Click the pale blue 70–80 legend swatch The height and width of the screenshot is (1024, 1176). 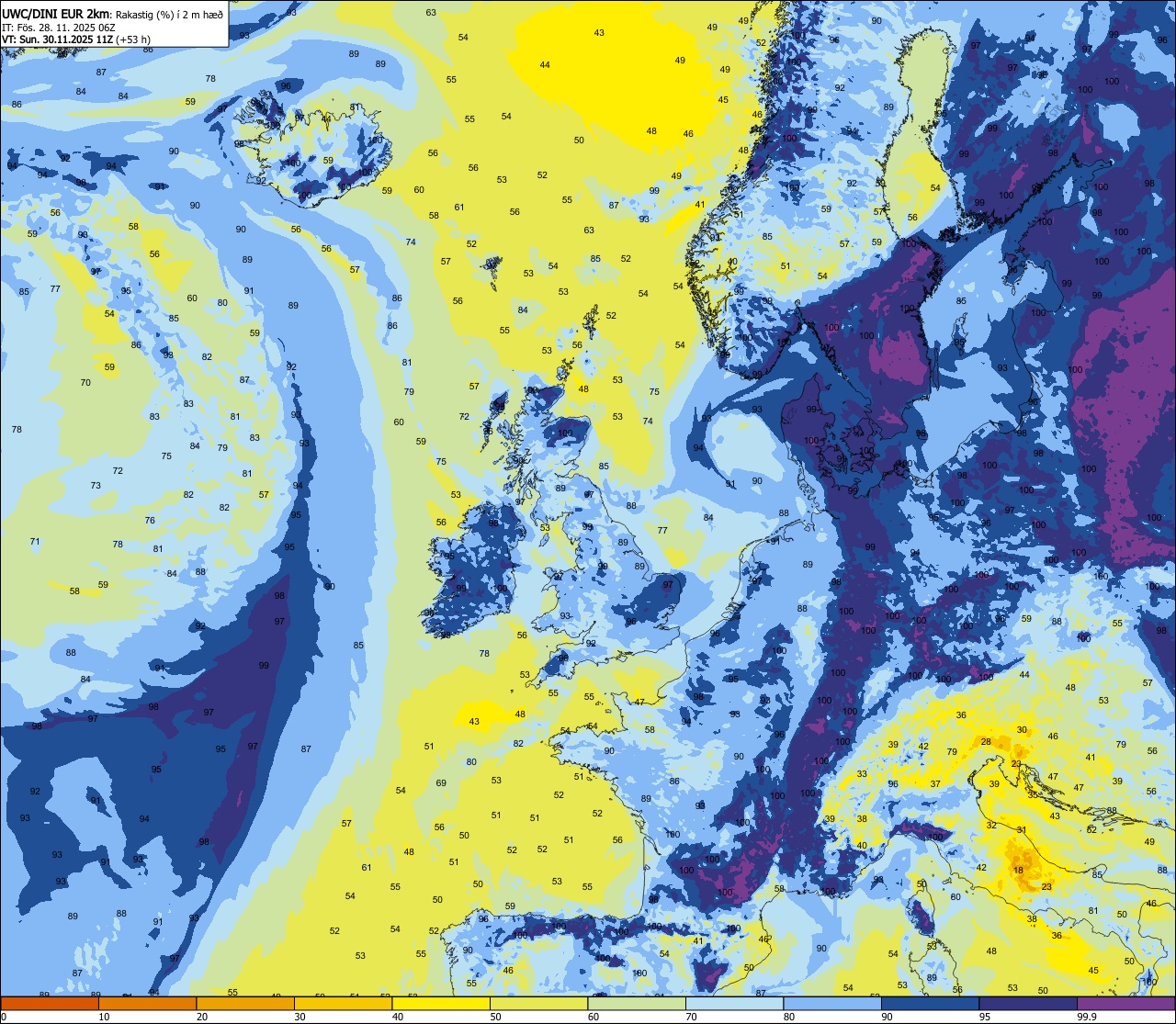[734, 1004]
